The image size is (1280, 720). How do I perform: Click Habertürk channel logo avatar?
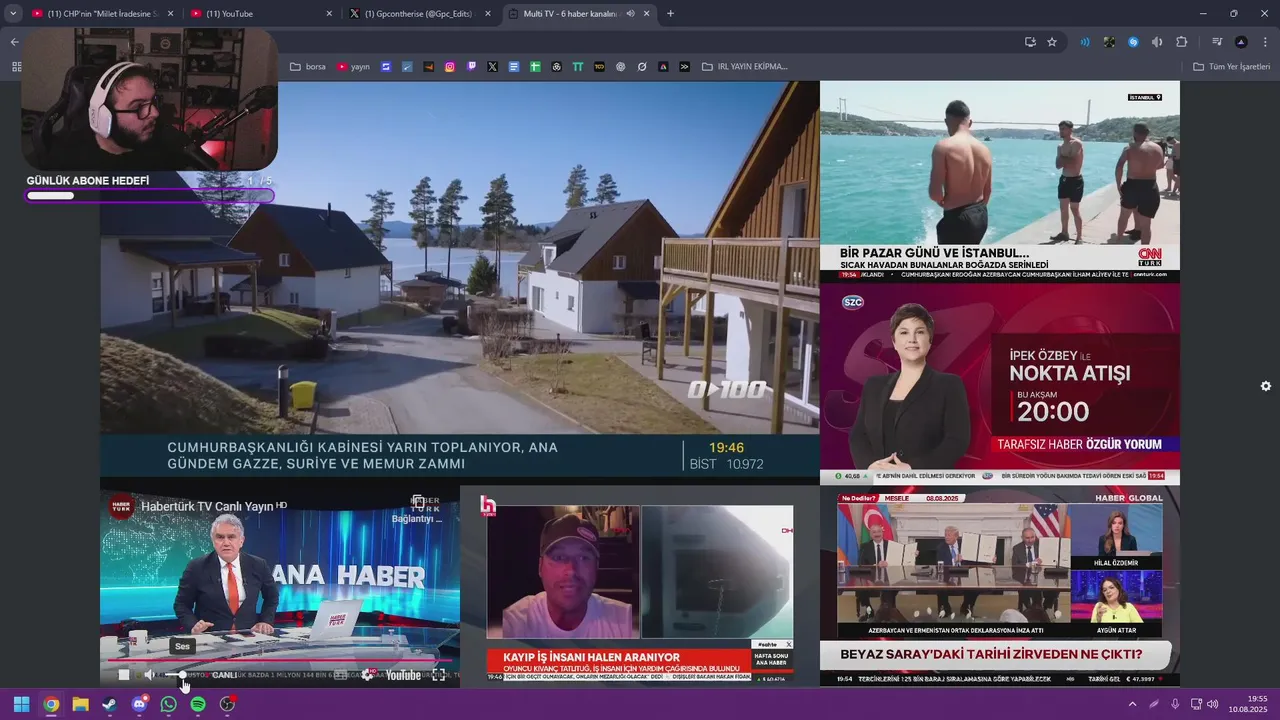coord(121,507)
